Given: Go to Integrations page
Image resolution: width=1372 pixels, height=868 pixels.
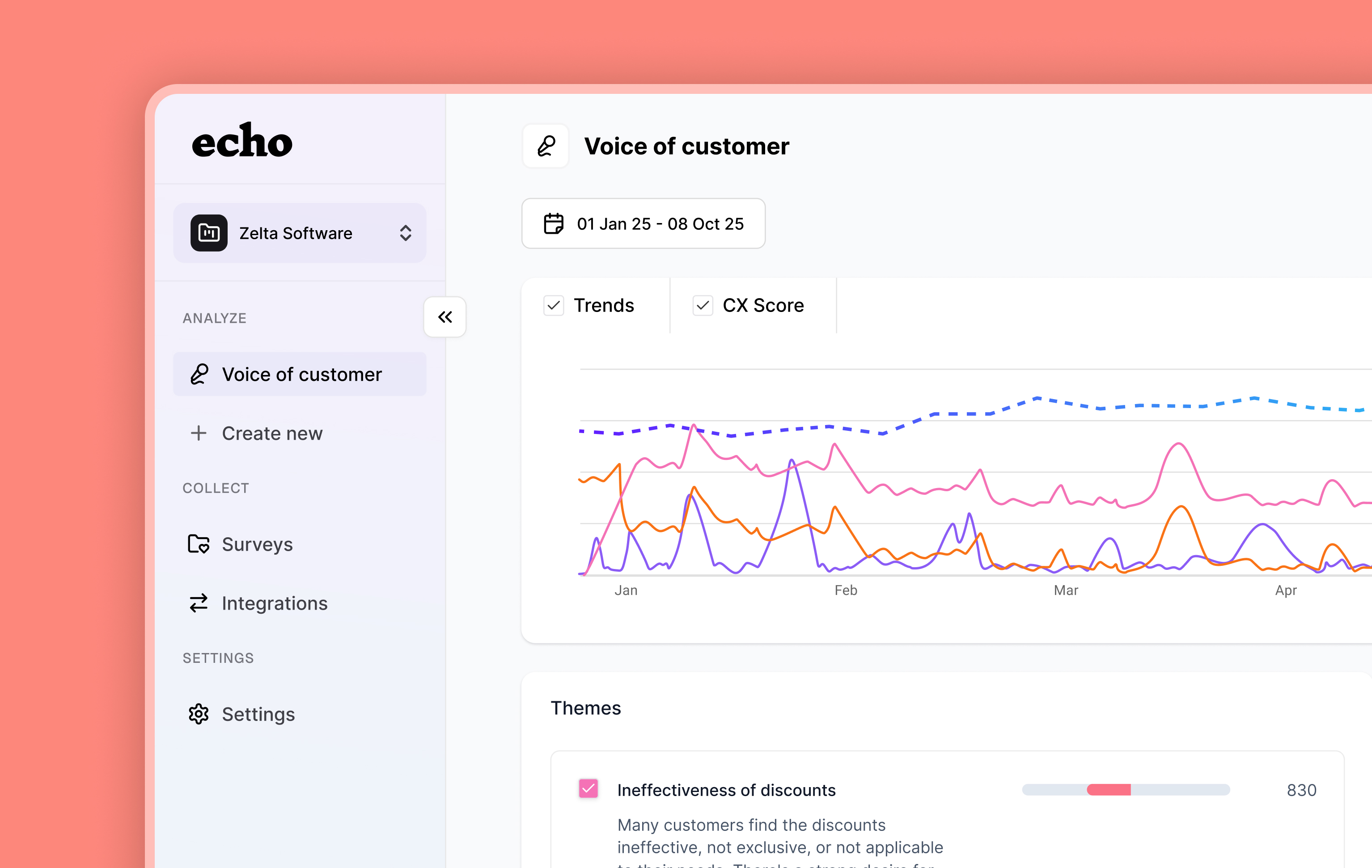Looking at the screenshot, I should [x=275, y=603].
